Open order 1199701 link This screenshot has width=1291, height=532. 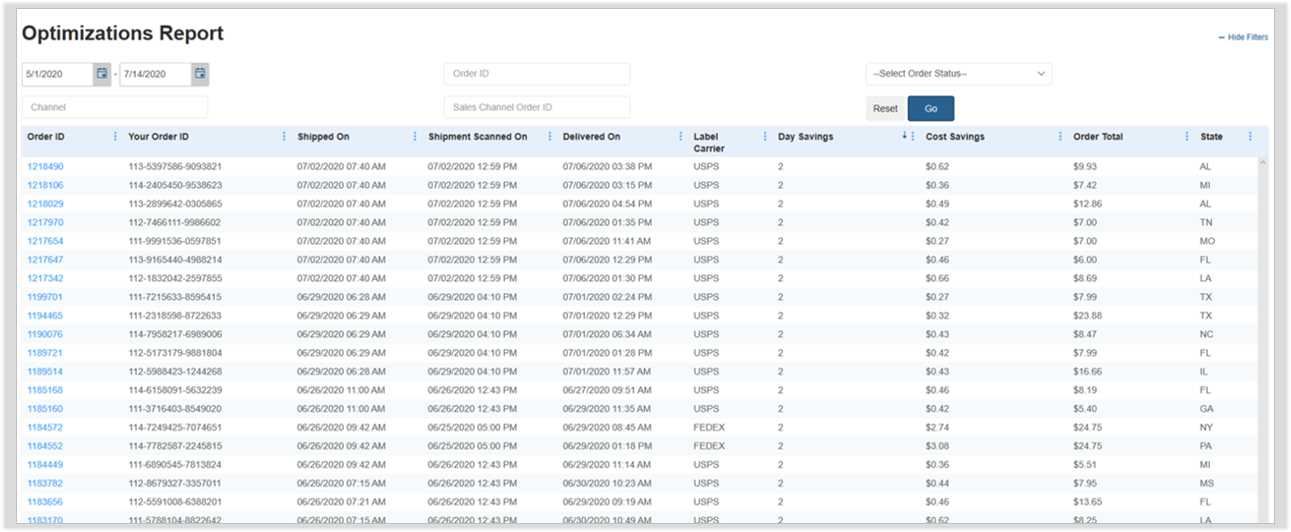click(x=45, y=297)
